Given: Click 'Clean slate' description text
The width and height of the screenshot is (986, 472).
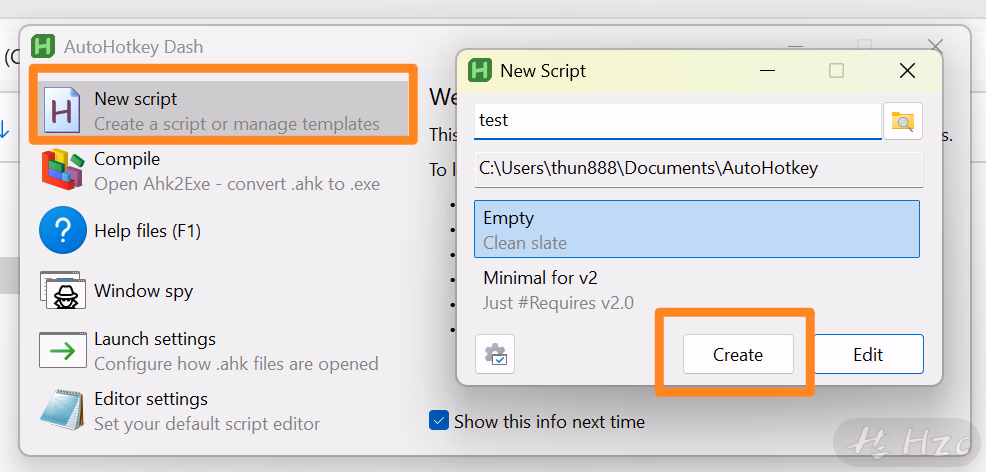Looking at the screenshot, I should (x=525, y=243).
